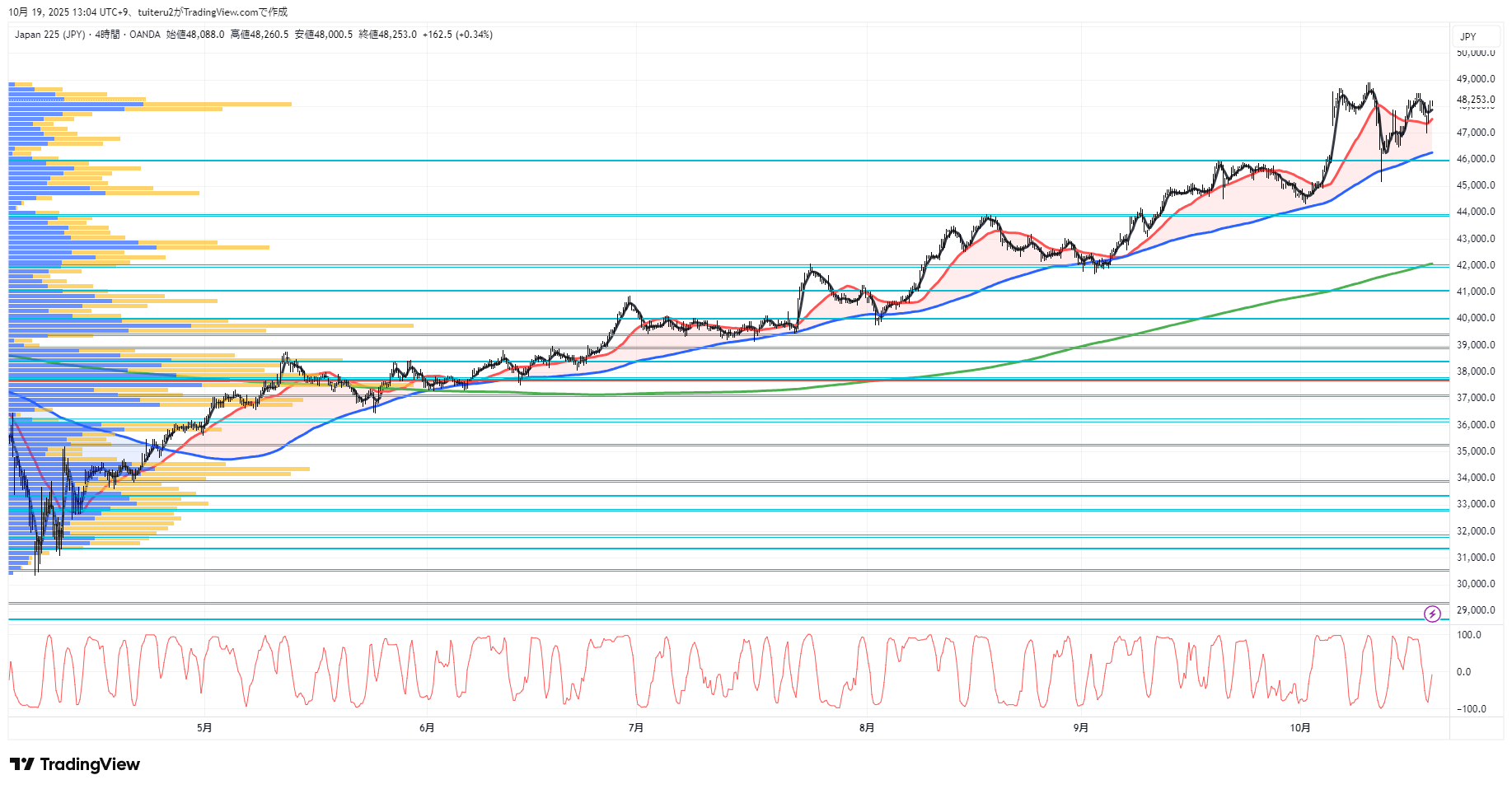Click the 30,000.0 price axis label

coord(1476,584)
